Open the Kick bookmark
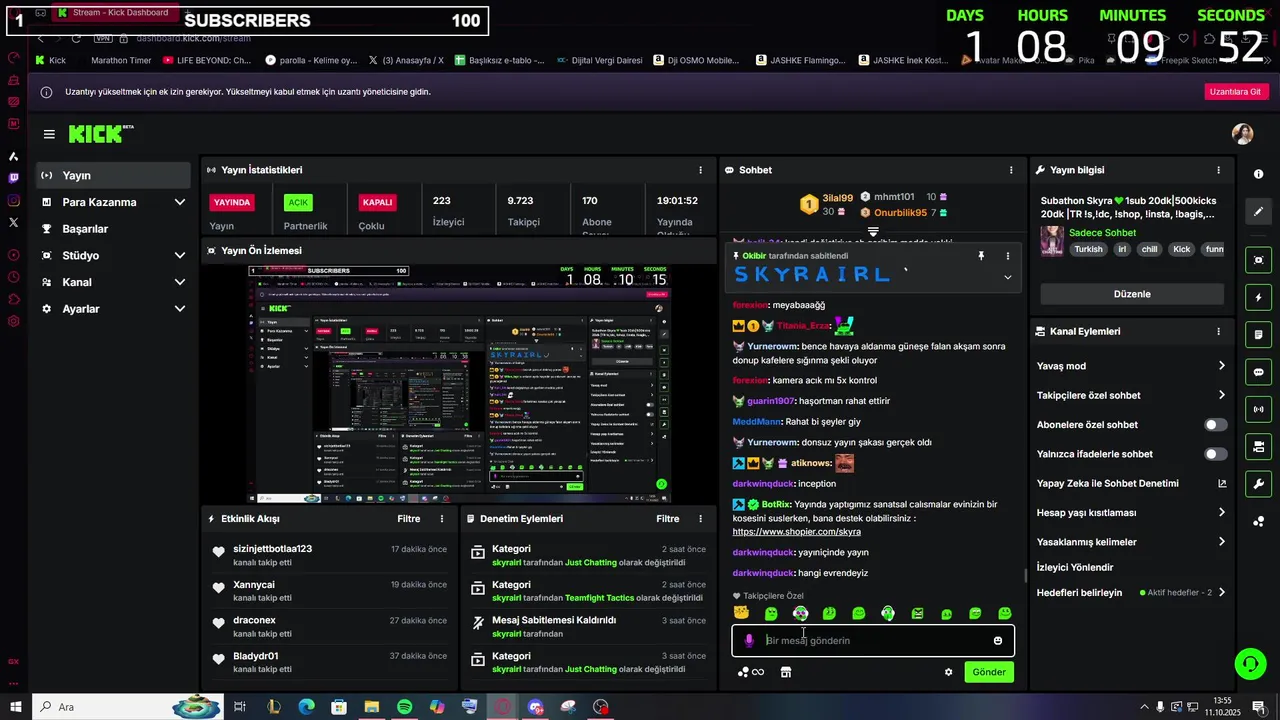1280x720 pixels. point(50,60)
